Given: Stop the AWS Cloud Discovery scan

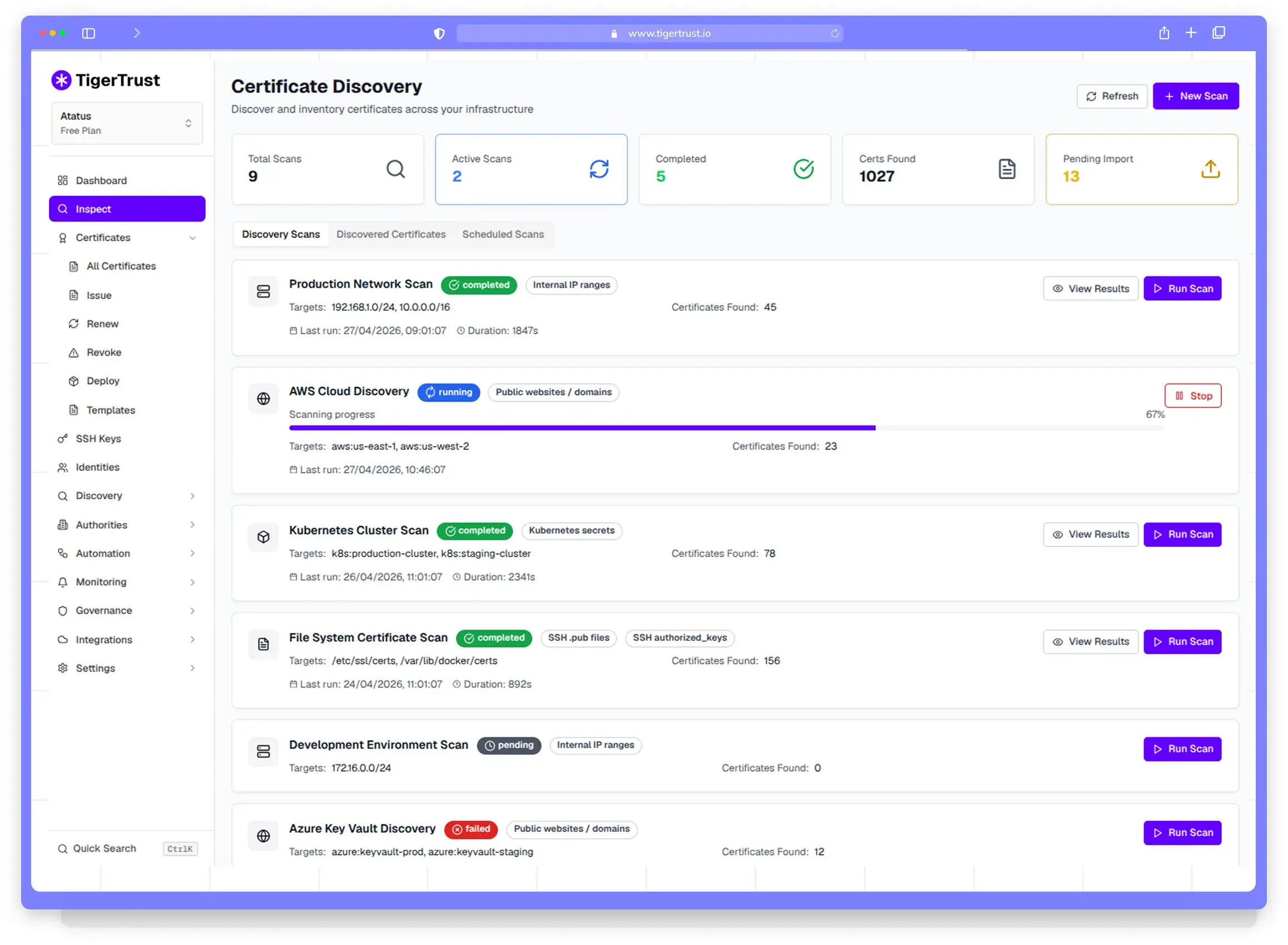Looking at the screenshot, I should [x=1192, y=396].
